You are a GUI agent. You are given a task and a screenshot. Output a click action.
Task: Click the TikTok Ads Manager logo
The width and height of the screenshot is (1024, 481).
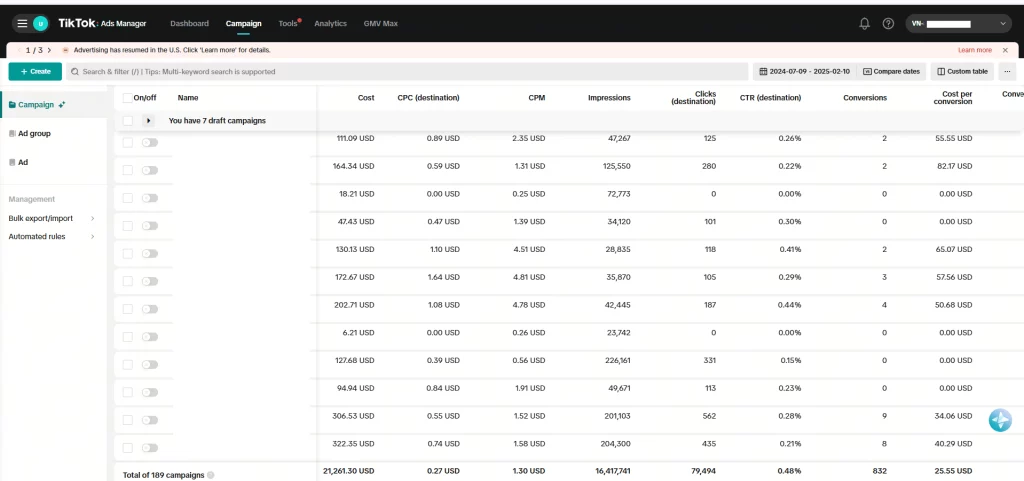[102, 23]
